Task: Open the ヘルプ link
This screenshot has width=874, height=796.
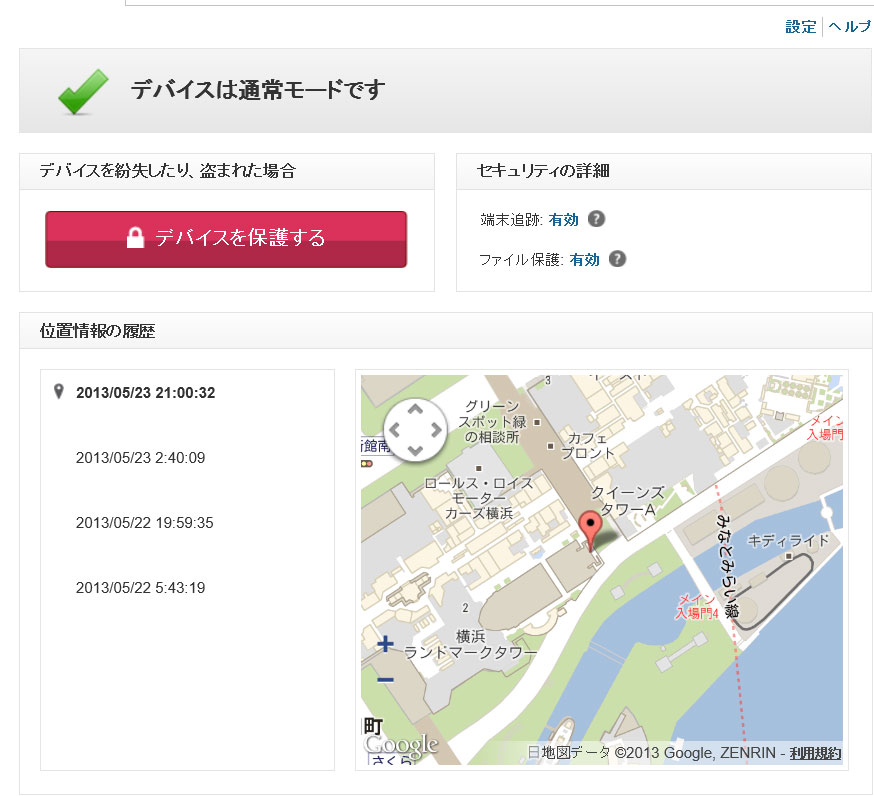Action: coord(850,26)
